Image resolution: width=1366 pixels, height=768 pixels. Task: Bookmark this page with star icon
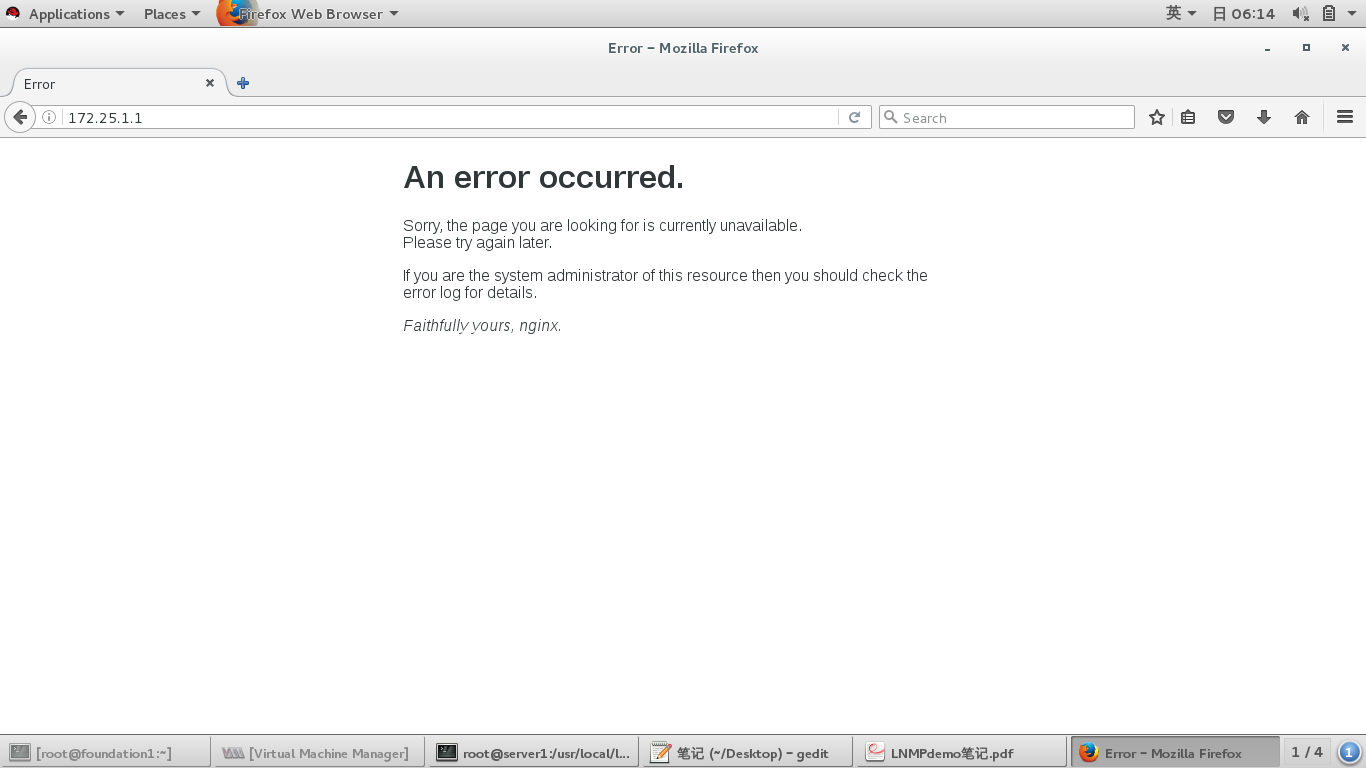1157,117
